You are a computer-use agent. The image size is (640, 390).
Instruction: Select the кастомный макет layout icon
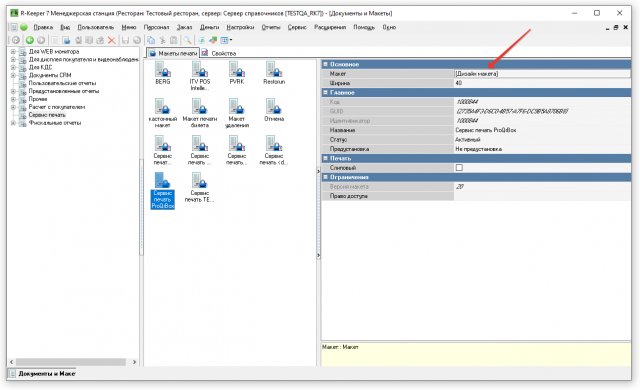point(162,113)
